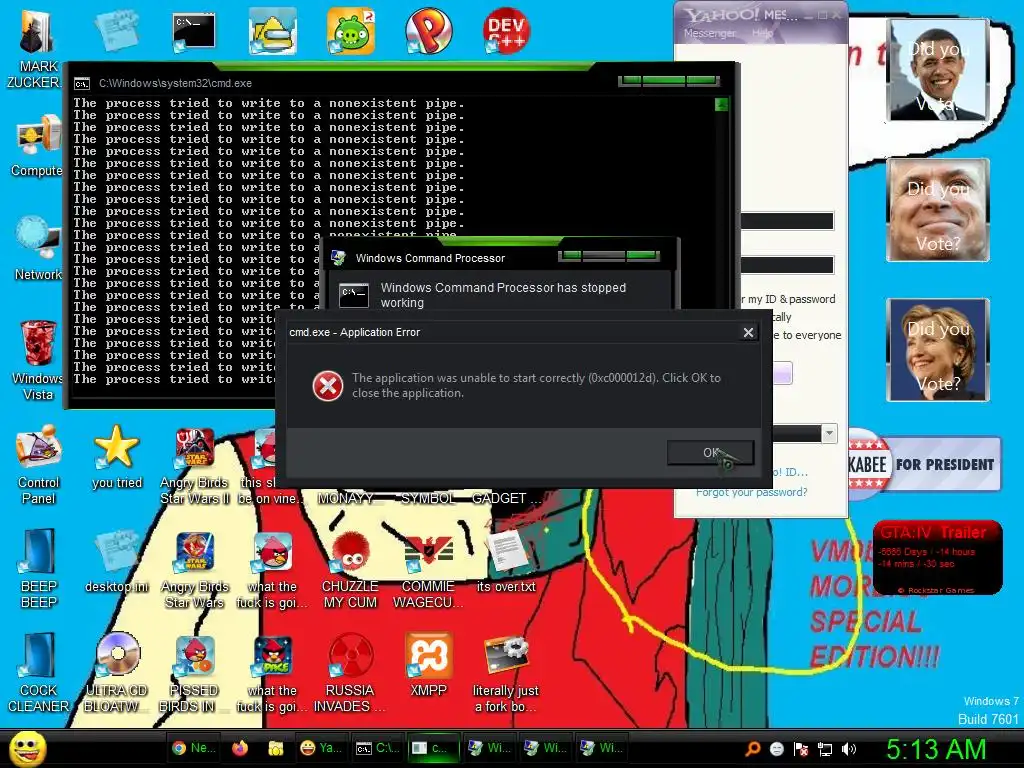Viewport: 1024px width, 768px height.
Task: Select the 'you tried' gold star icon
Action: click(x=117, y=457)
